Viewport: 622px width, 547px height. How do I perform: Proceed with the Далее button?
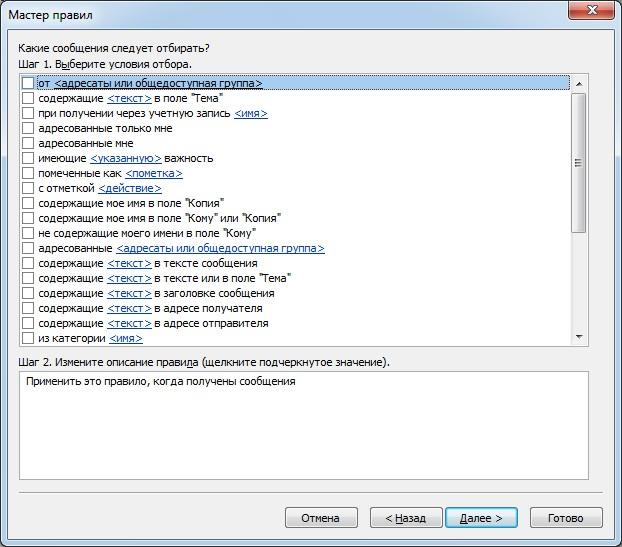(482, 518)
